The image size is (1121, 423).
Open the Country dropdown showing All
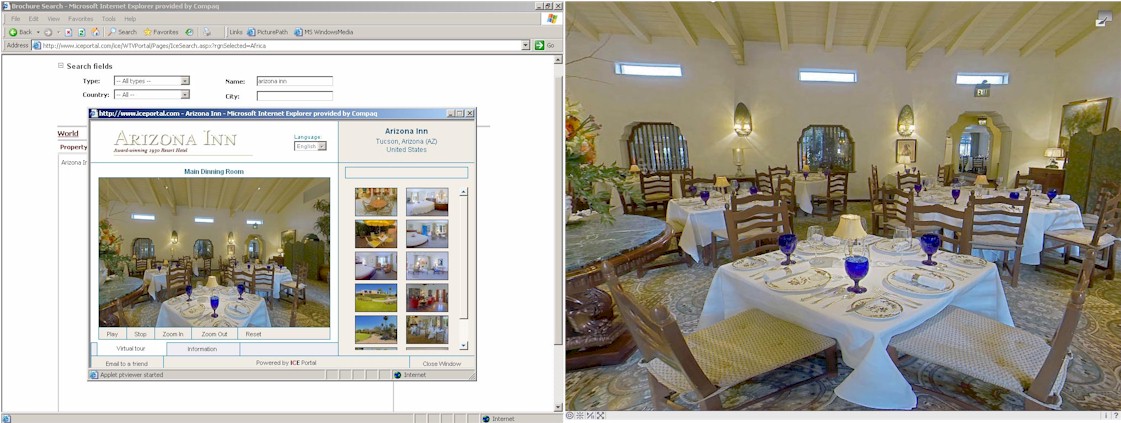coord(152,94)
